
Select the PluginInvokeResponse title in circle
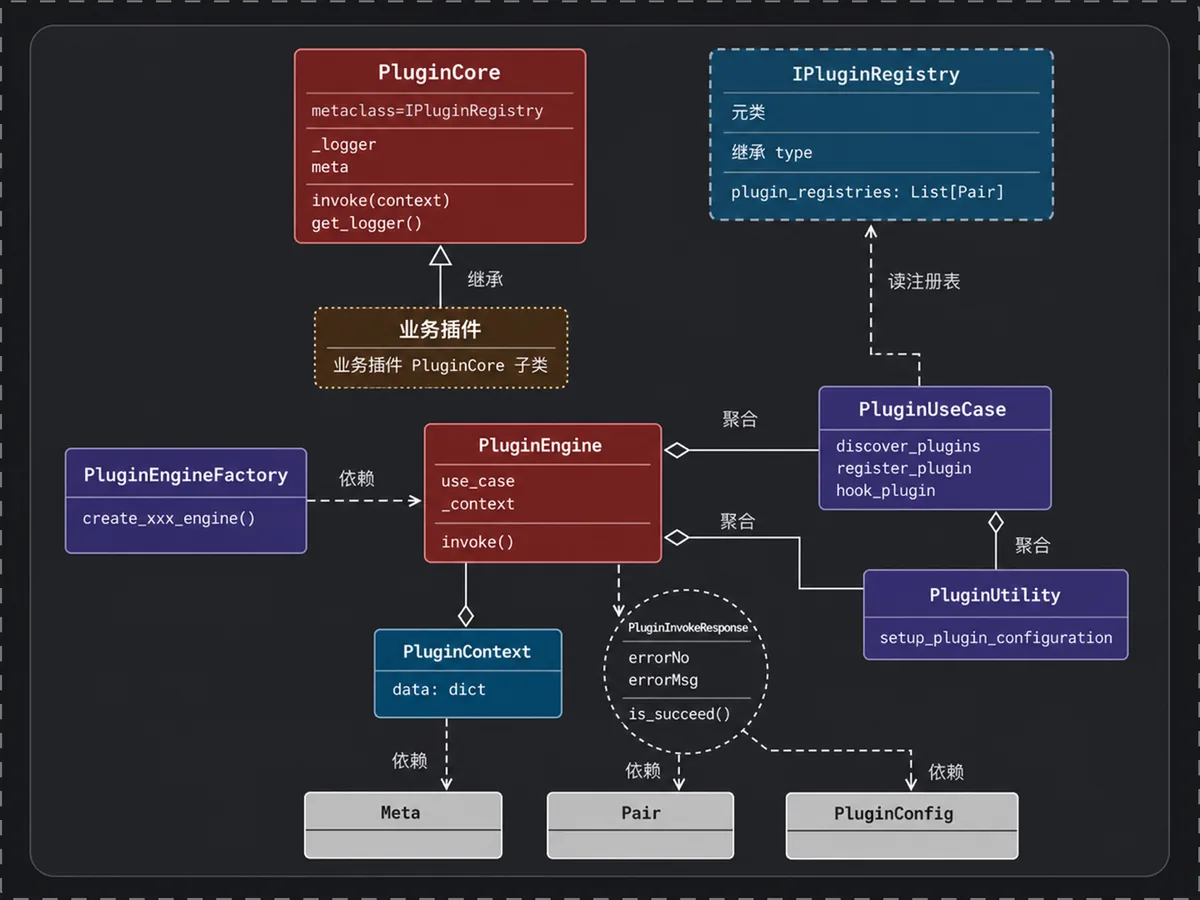688,627
